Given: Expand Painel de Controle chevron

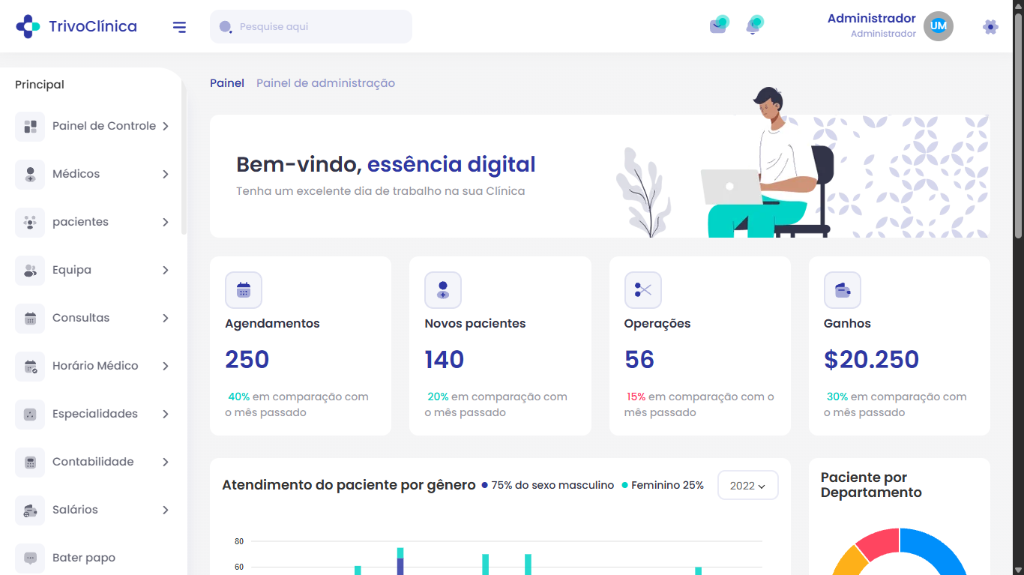Looking at the screenshot, I should tap(165, 126).
